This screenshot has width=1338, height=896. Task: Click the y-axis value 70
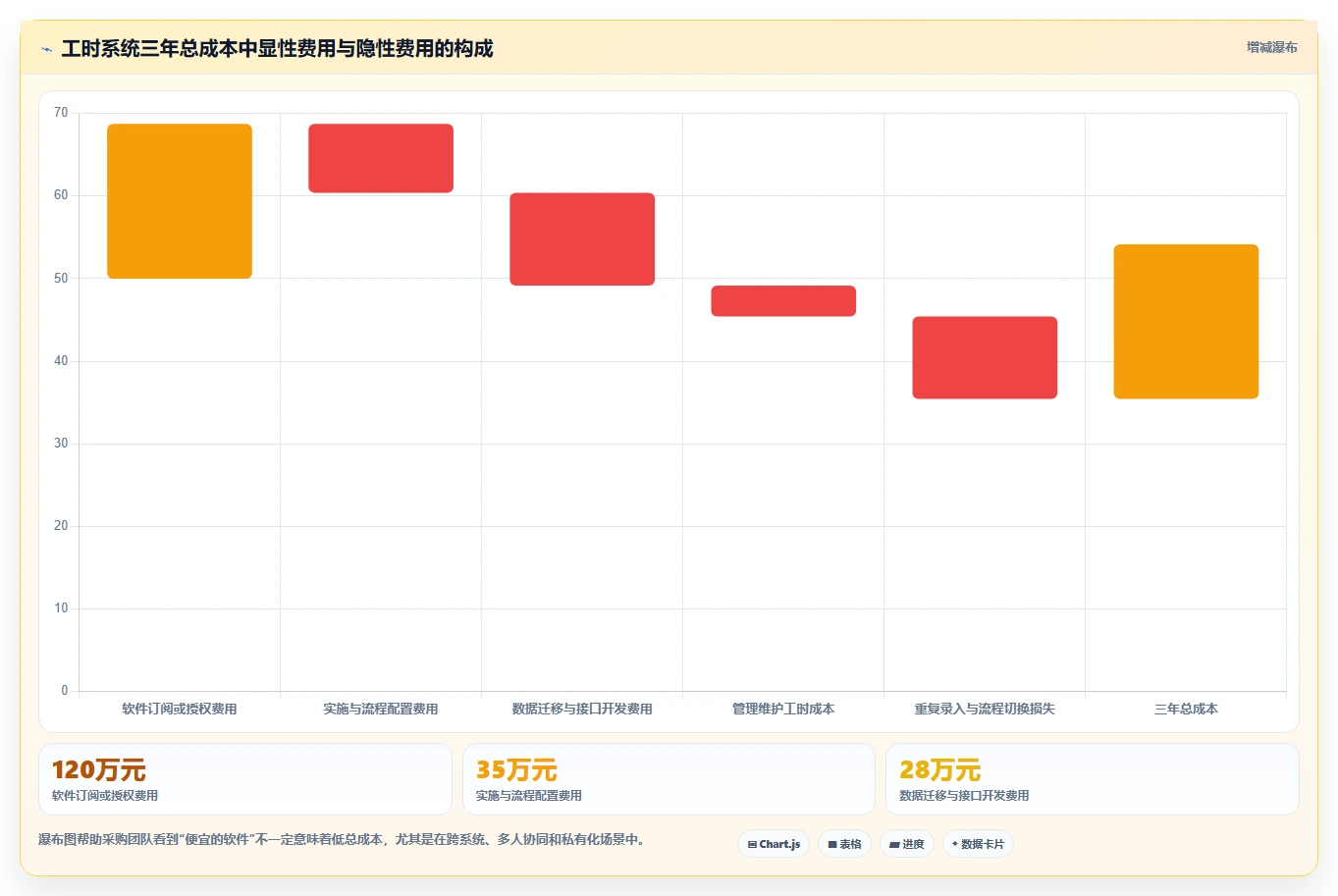[61, 113]
